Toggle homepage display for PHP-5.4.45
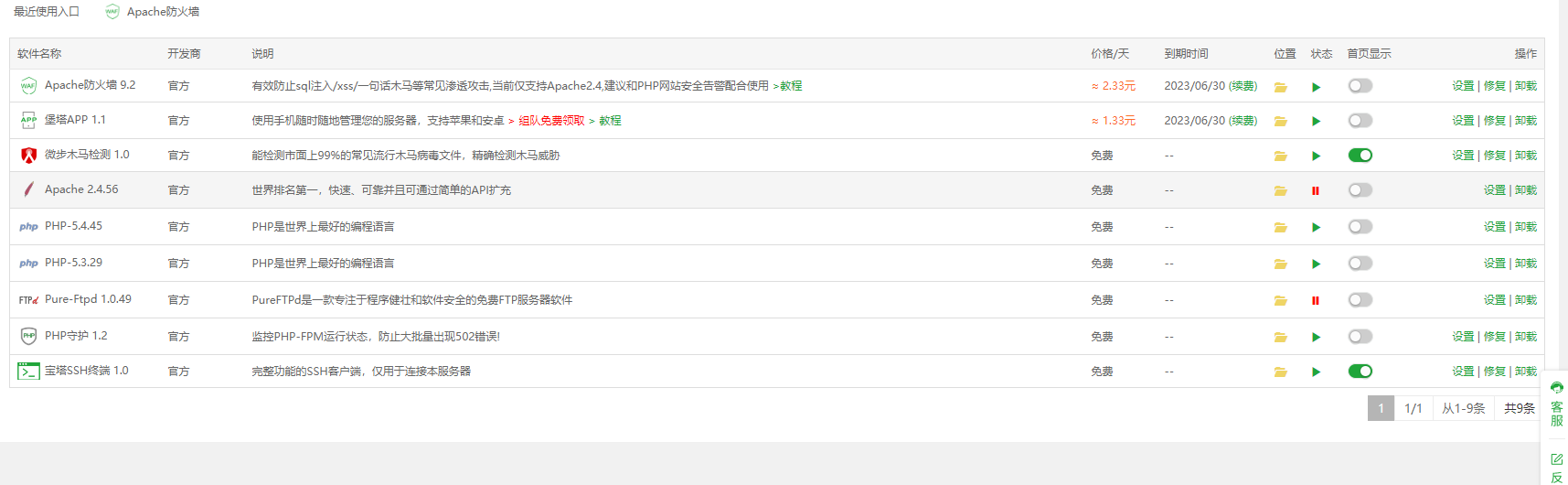This screenshot has height=485, width=1568. click(x=1360, y=227)
